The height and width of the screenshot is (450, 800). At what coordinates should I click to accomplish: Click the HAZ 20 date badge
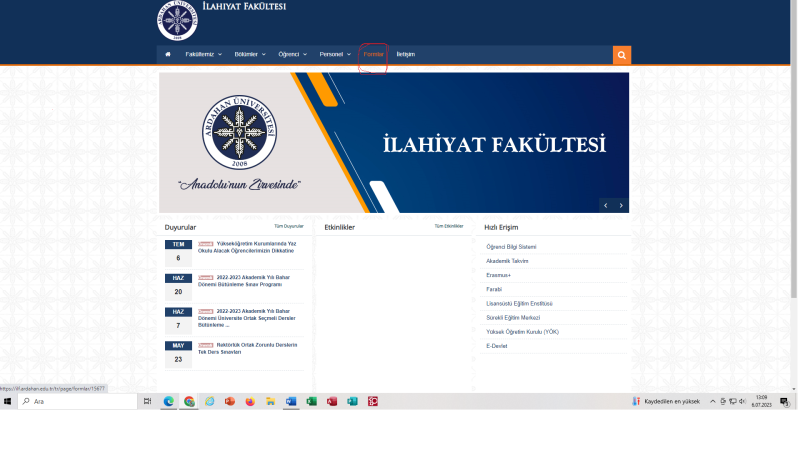178,287
